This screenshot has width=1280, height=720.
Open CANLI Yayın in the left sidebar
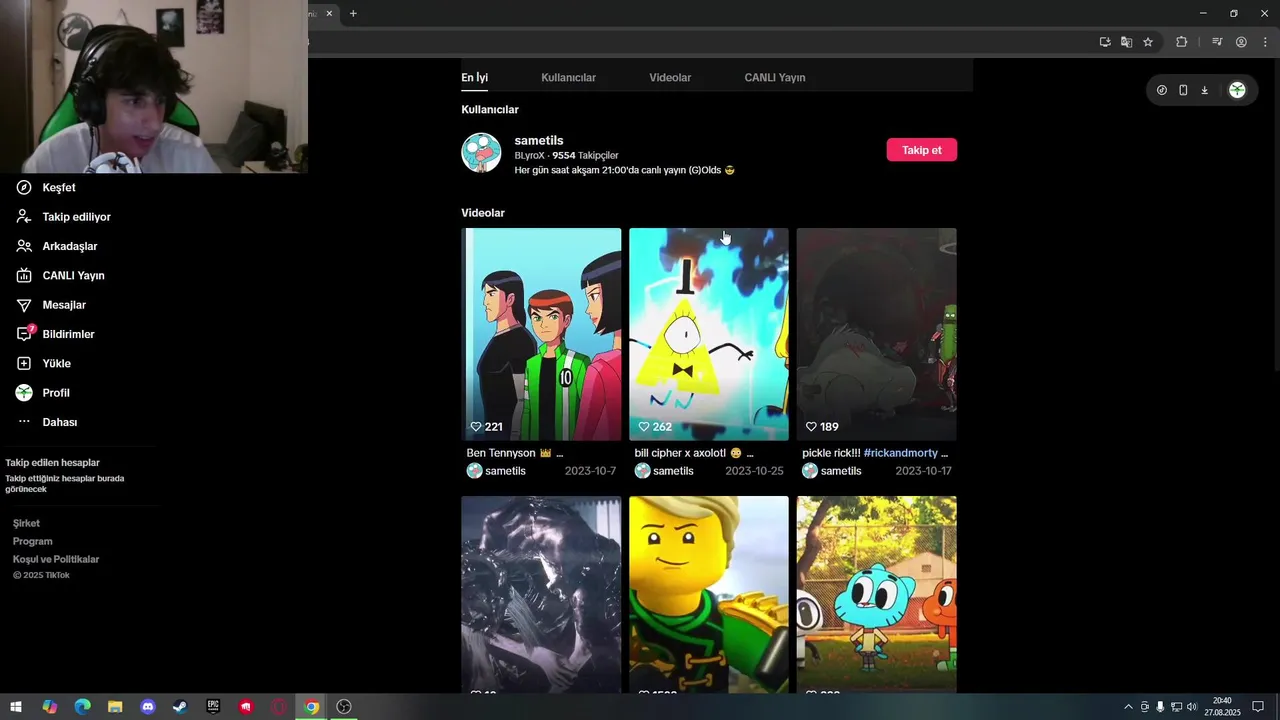click(x=72, y=276)
